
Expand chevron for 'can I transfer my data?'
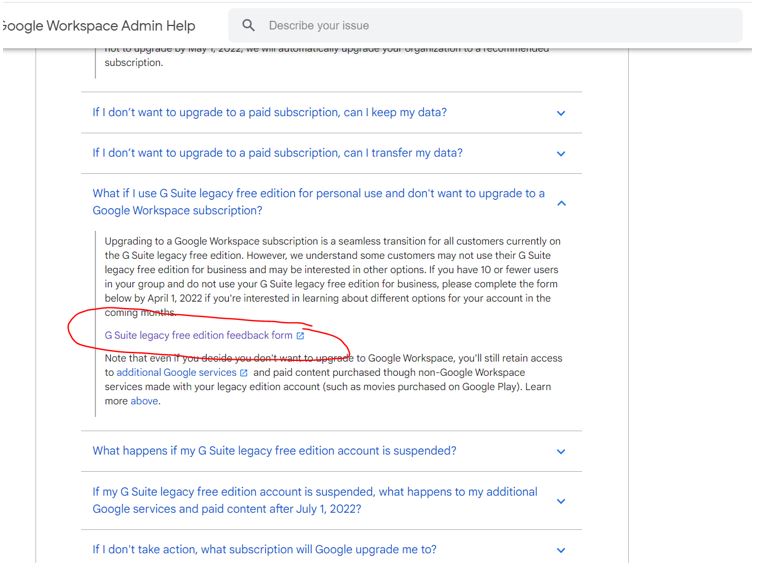point(561,154)
